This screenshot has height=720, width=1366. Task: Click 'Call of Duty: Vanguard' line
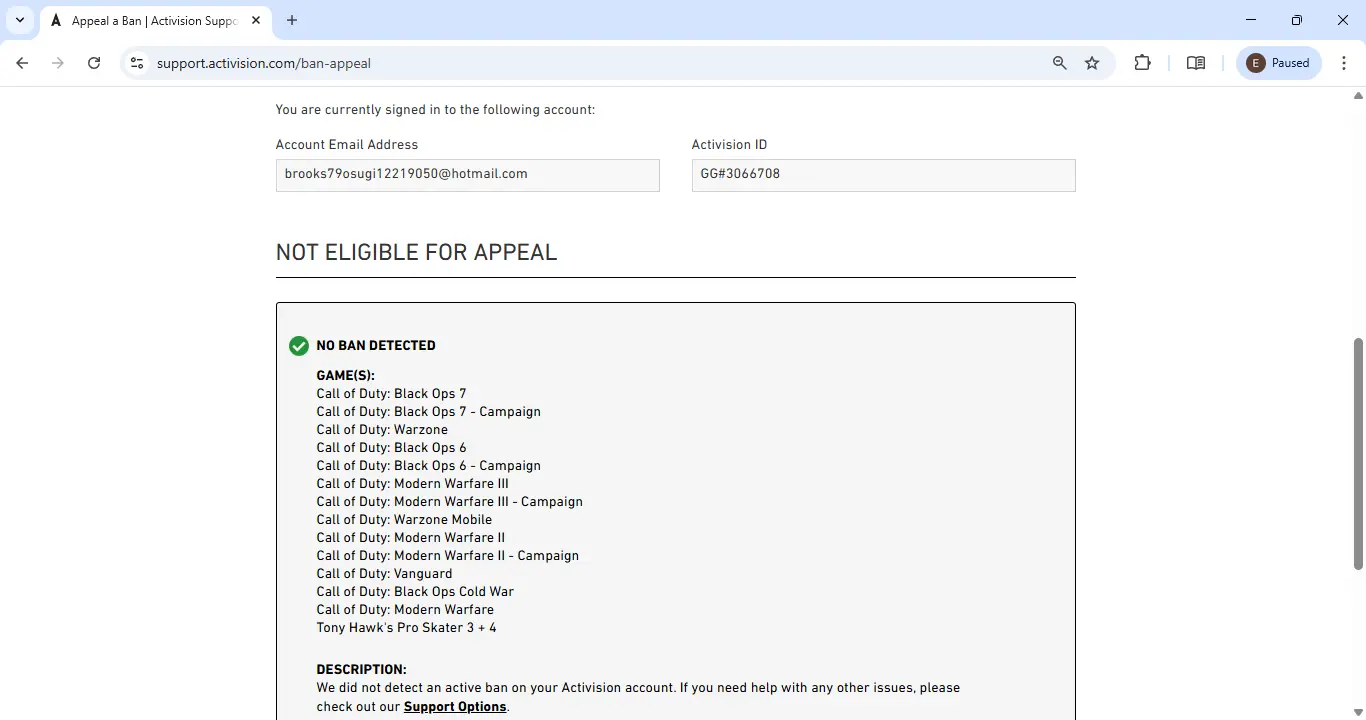tap(385, 574)
